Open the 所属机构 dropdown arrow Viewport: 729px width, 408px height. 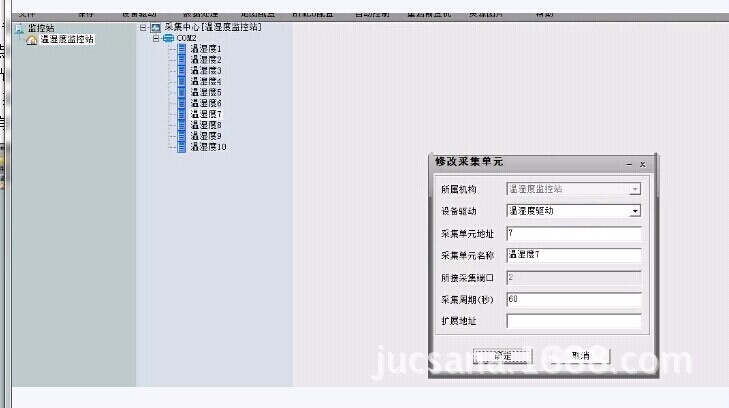(x=635, y=190)
